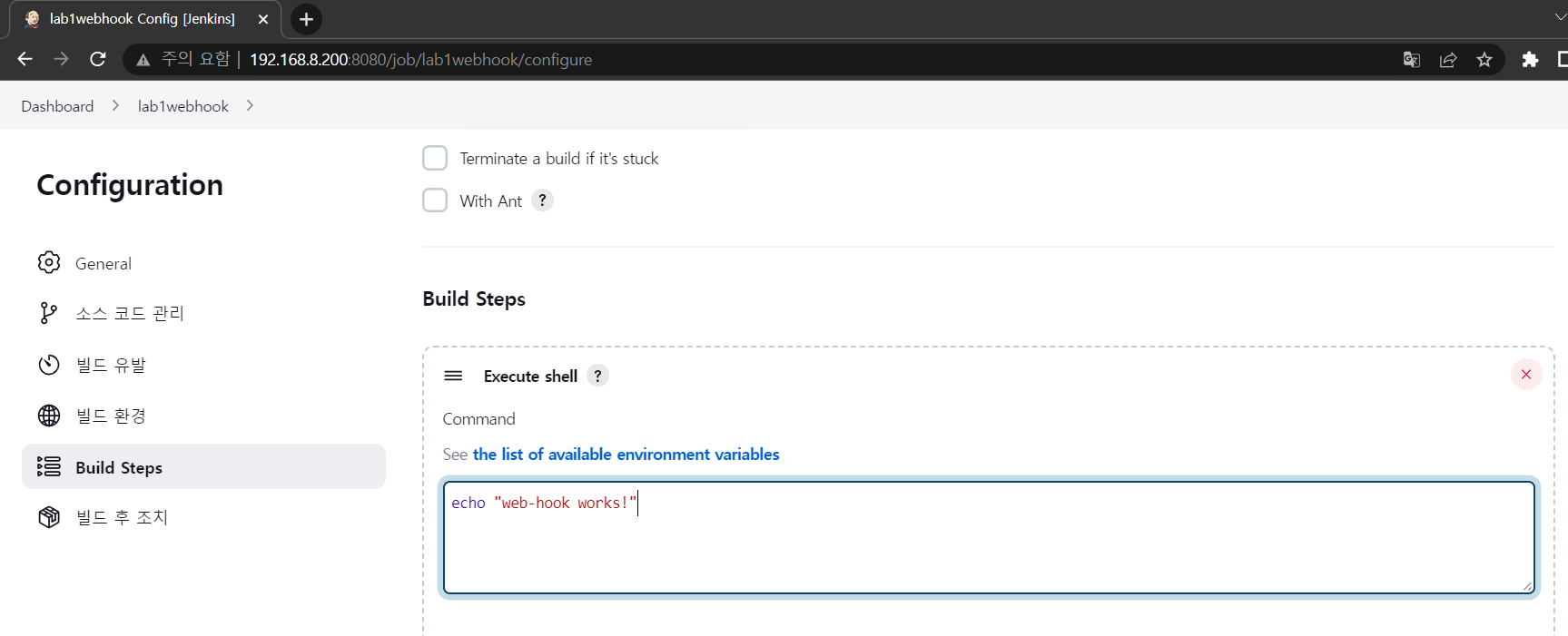
Task: Open help for Execute shell step
Action: (x=597, y=376)
